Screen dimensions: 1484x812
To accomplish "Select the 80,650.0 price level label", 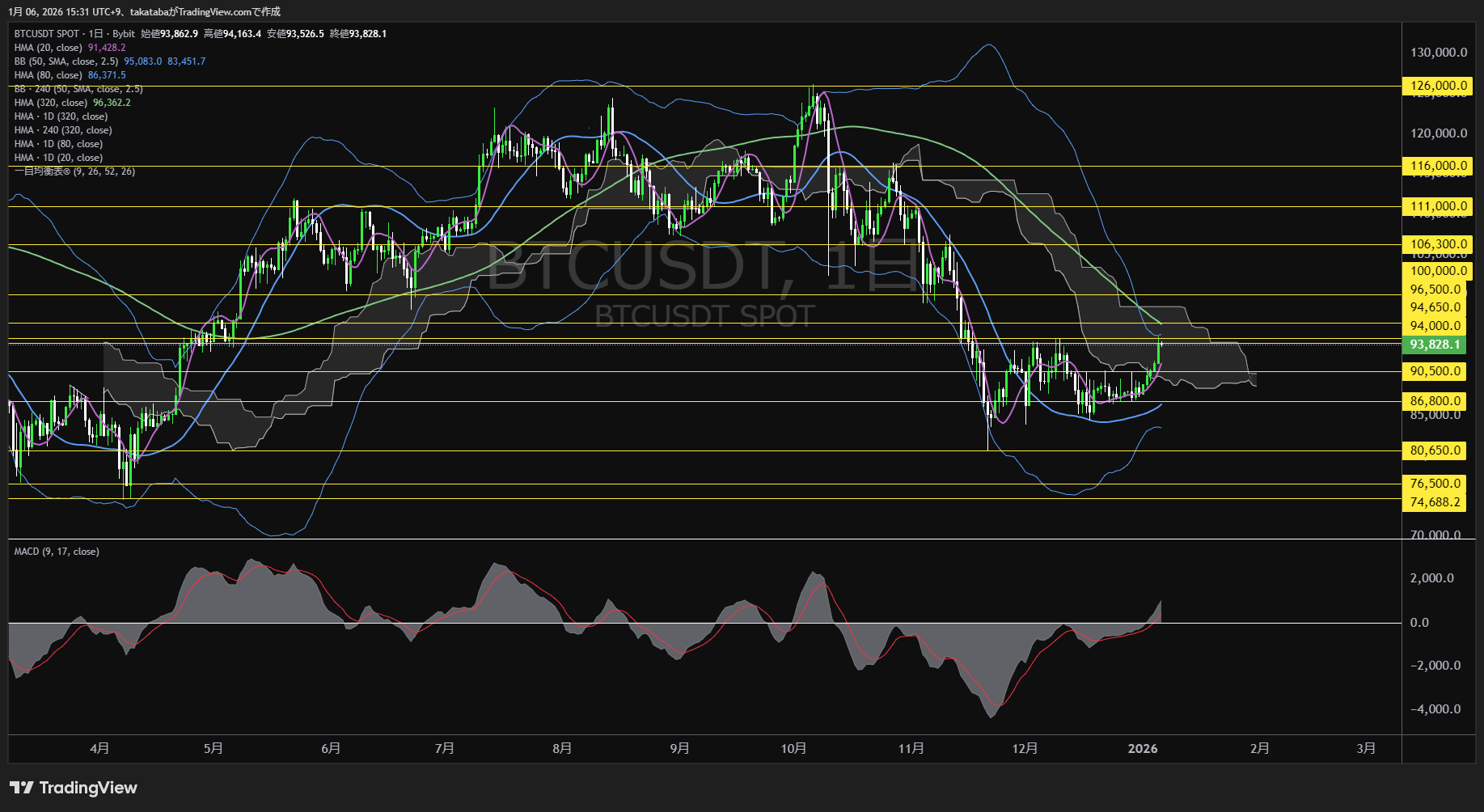I will pyautogui.click(x=1435, y=450).
